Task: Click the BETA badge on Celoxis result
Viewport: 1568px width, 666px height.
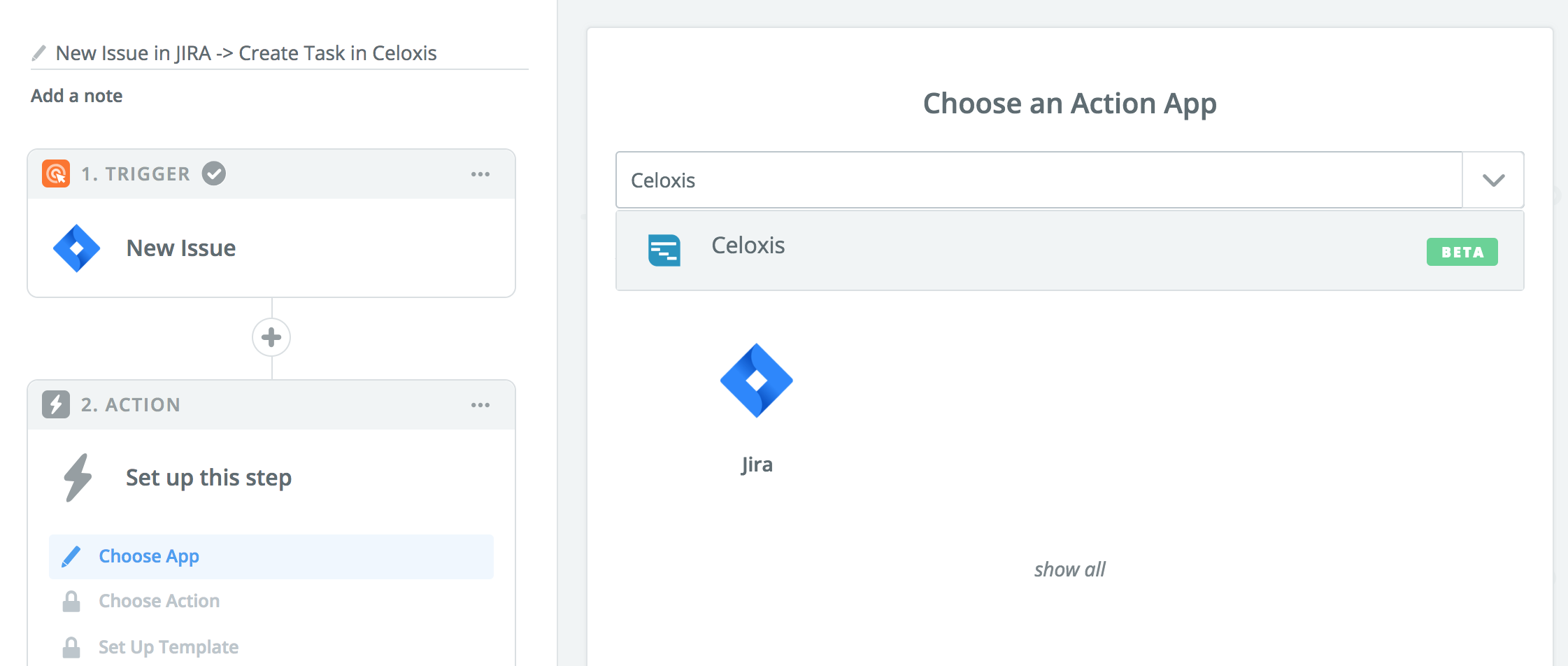Action: [x=1462, y=252]
